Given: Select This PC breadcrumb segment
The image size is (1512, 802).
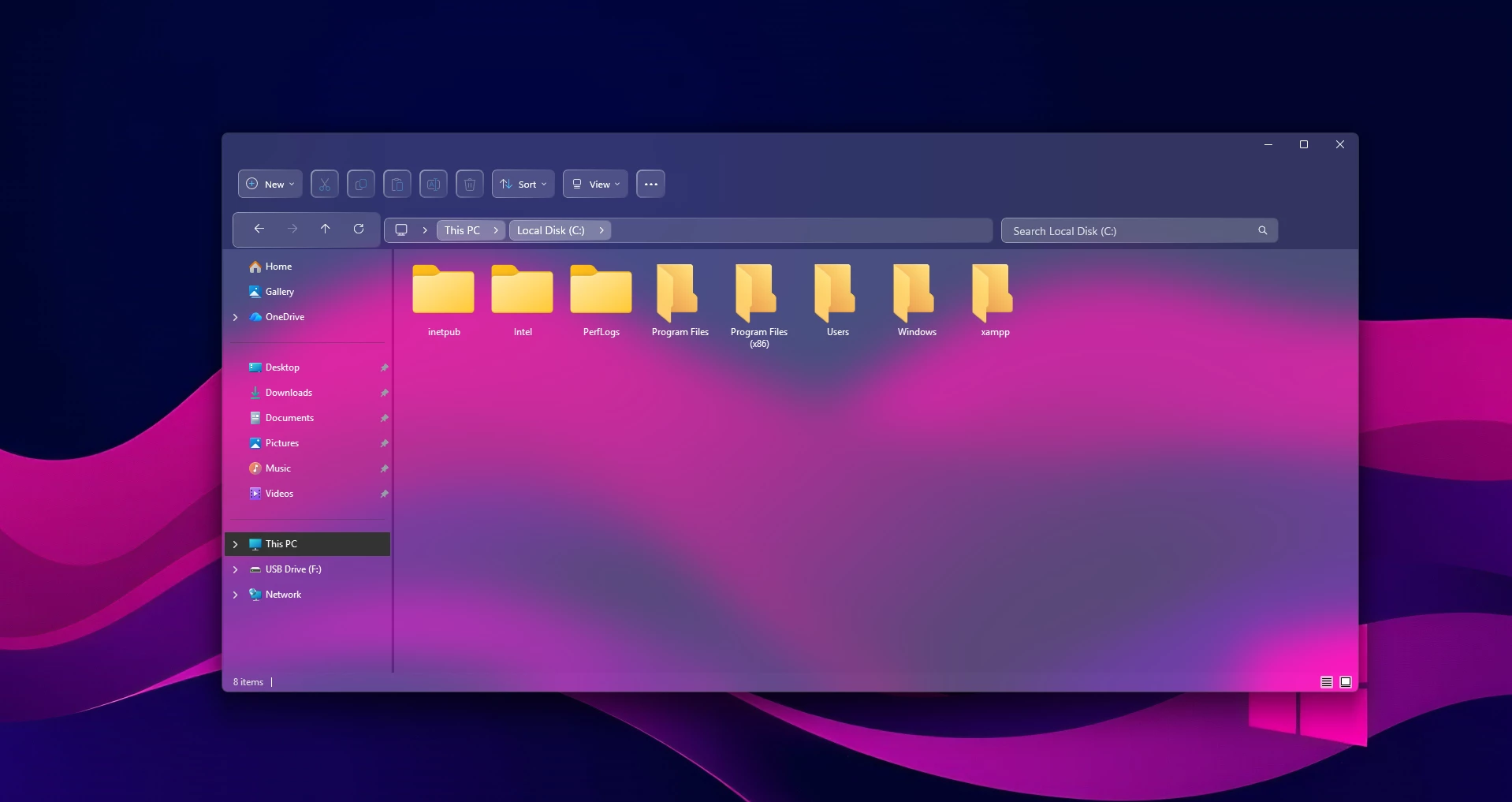Looking at the screenshot, I should pos(462,230).
